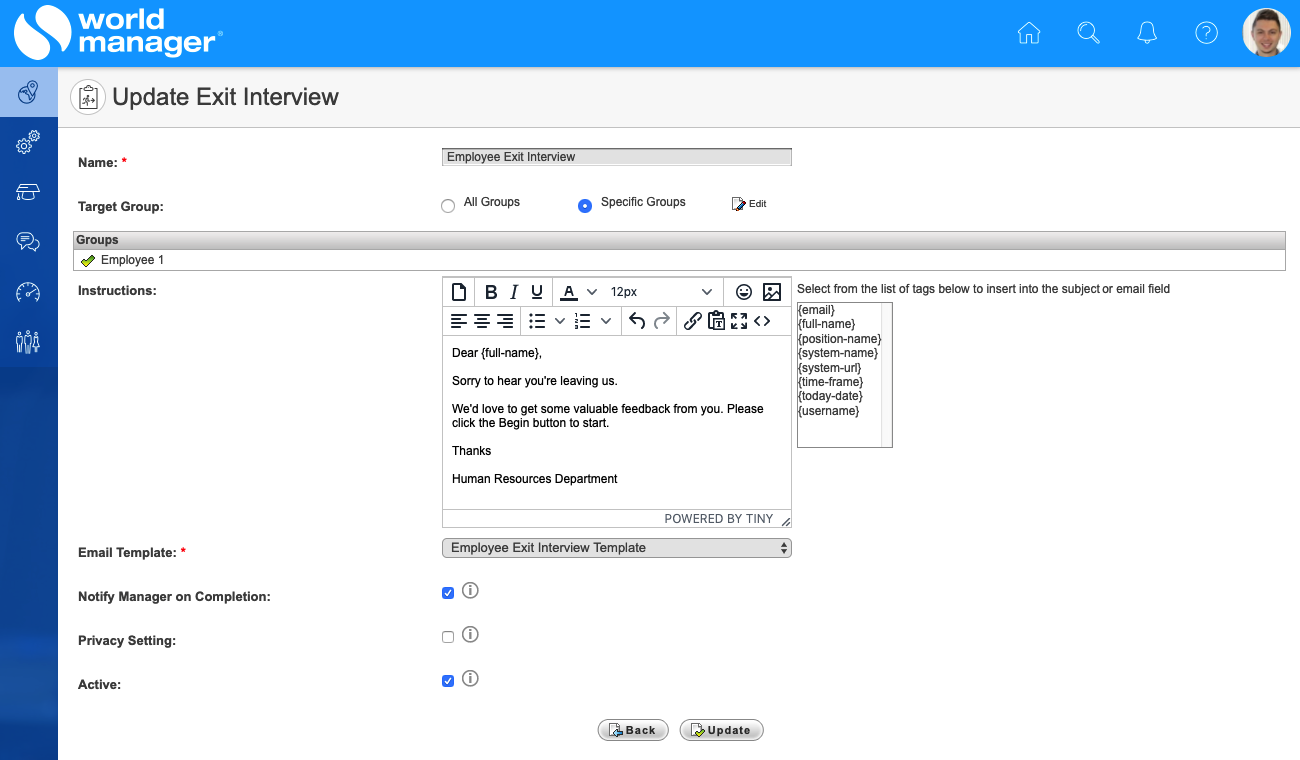The image size is (1300, 760).
Task: Toggle fullscreen editor mode
Action: 739,321
